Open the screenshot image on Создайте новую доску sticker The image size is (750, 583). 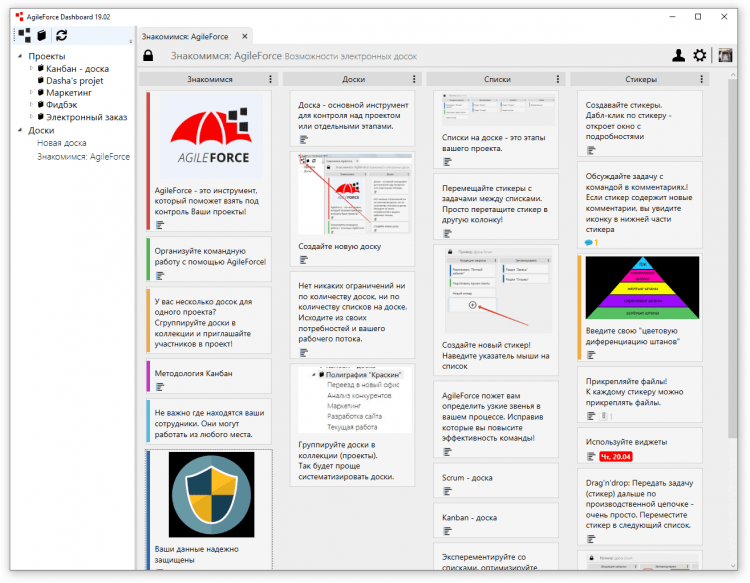pos(354,194)
